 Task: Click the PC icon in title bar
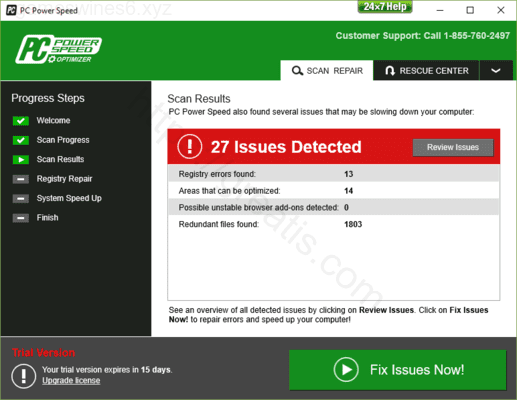pos(11,10)
